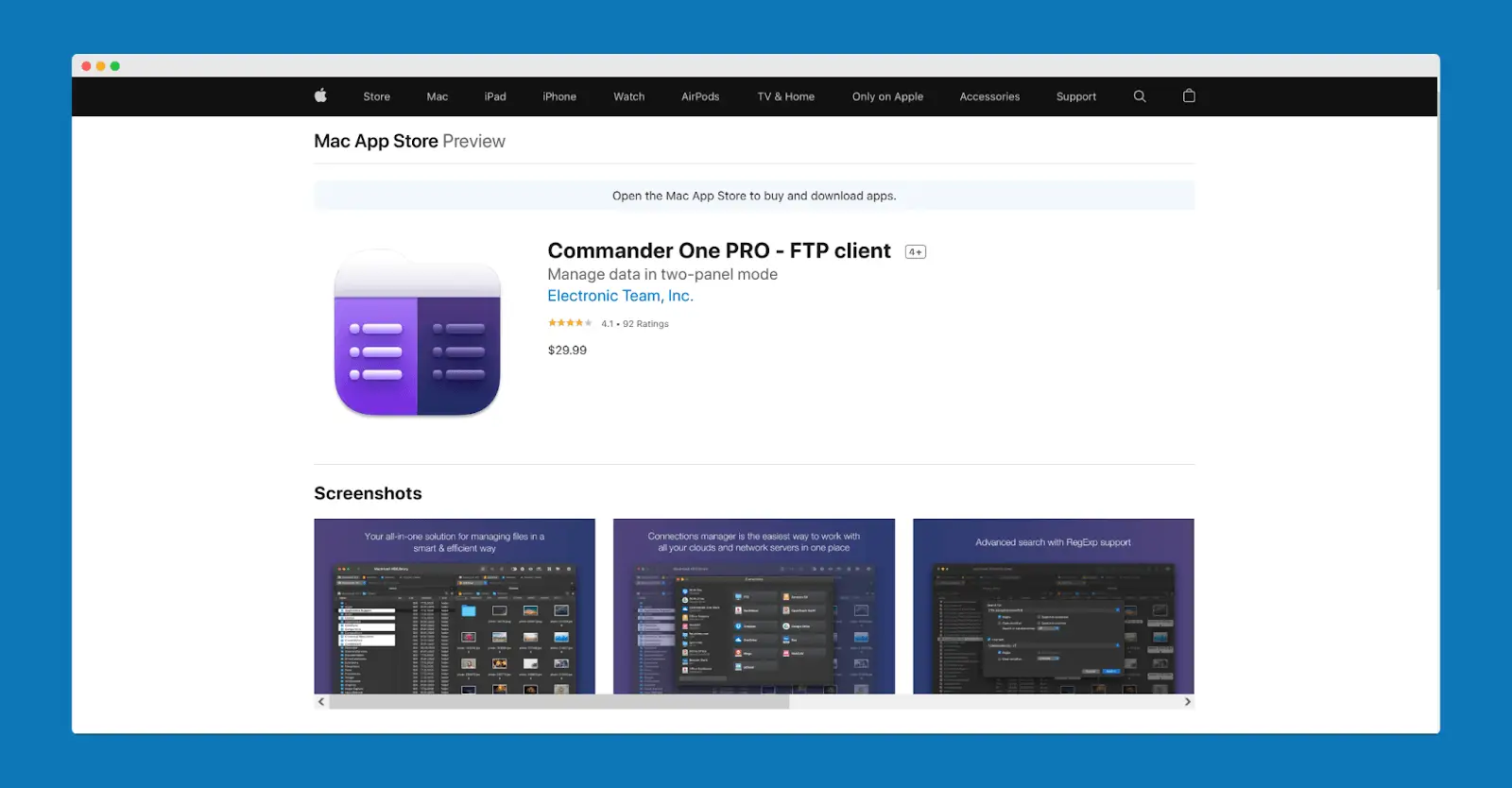Viewport: 1512px width, 788px height.
Task: Click the Screenshots section heading
Action: coord(368,493)
